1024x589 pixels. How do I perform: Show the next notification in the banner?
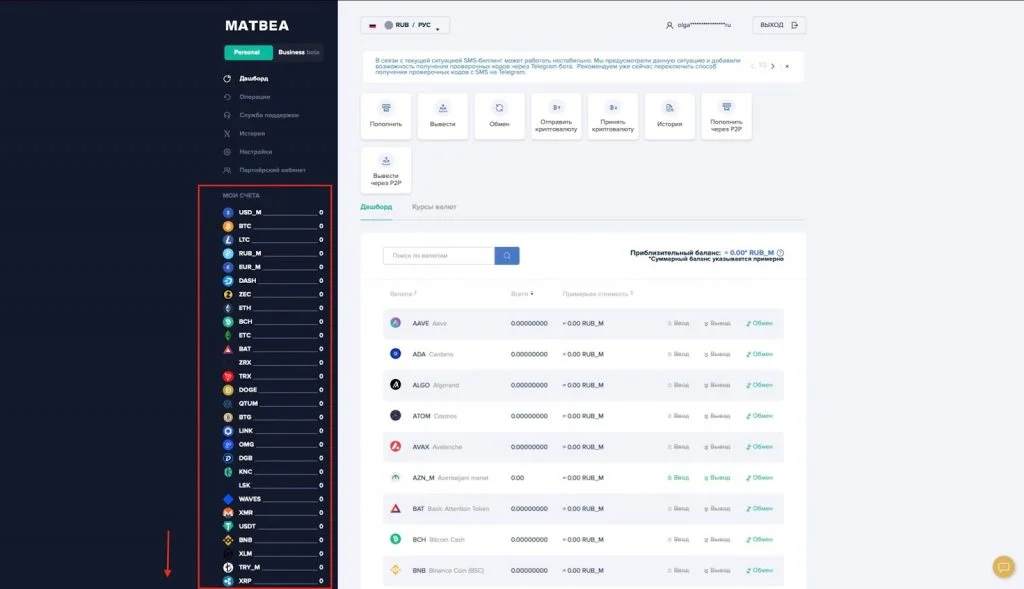coord(773,66)
